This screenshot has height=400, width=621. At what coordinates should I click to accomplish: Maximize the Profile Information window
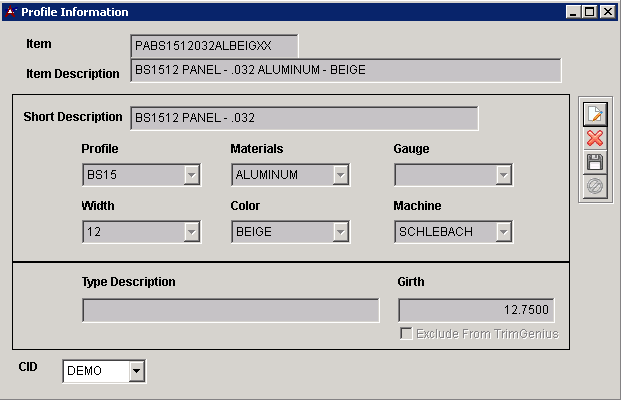point(589,12)
